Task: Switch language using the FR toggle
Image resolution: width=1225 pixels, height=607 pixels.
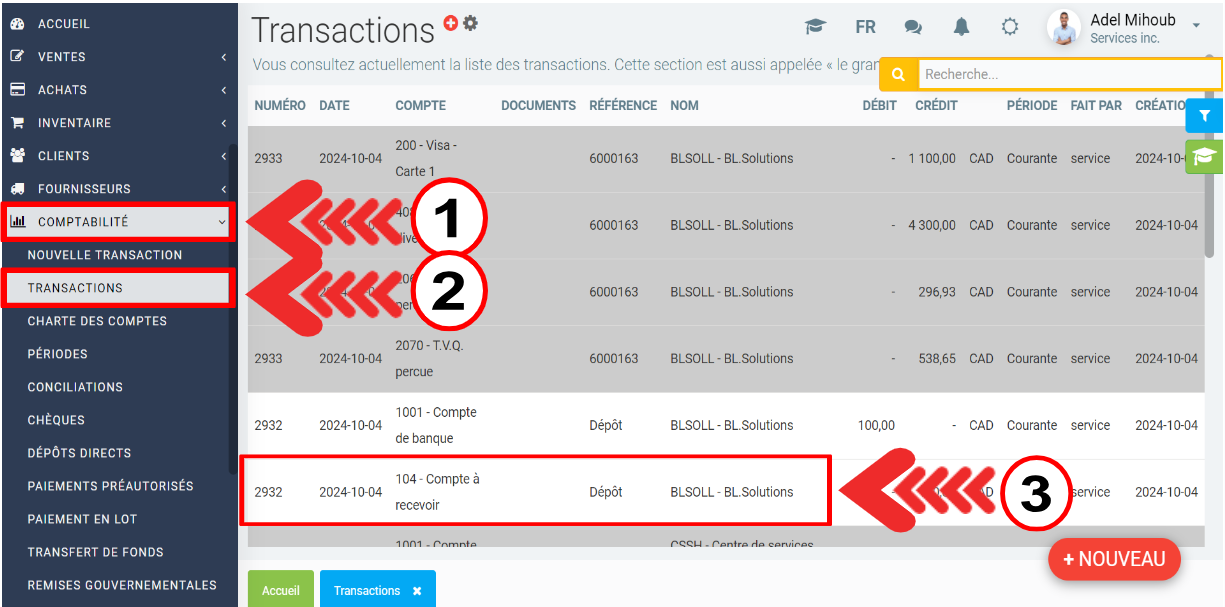Action: 865,27
